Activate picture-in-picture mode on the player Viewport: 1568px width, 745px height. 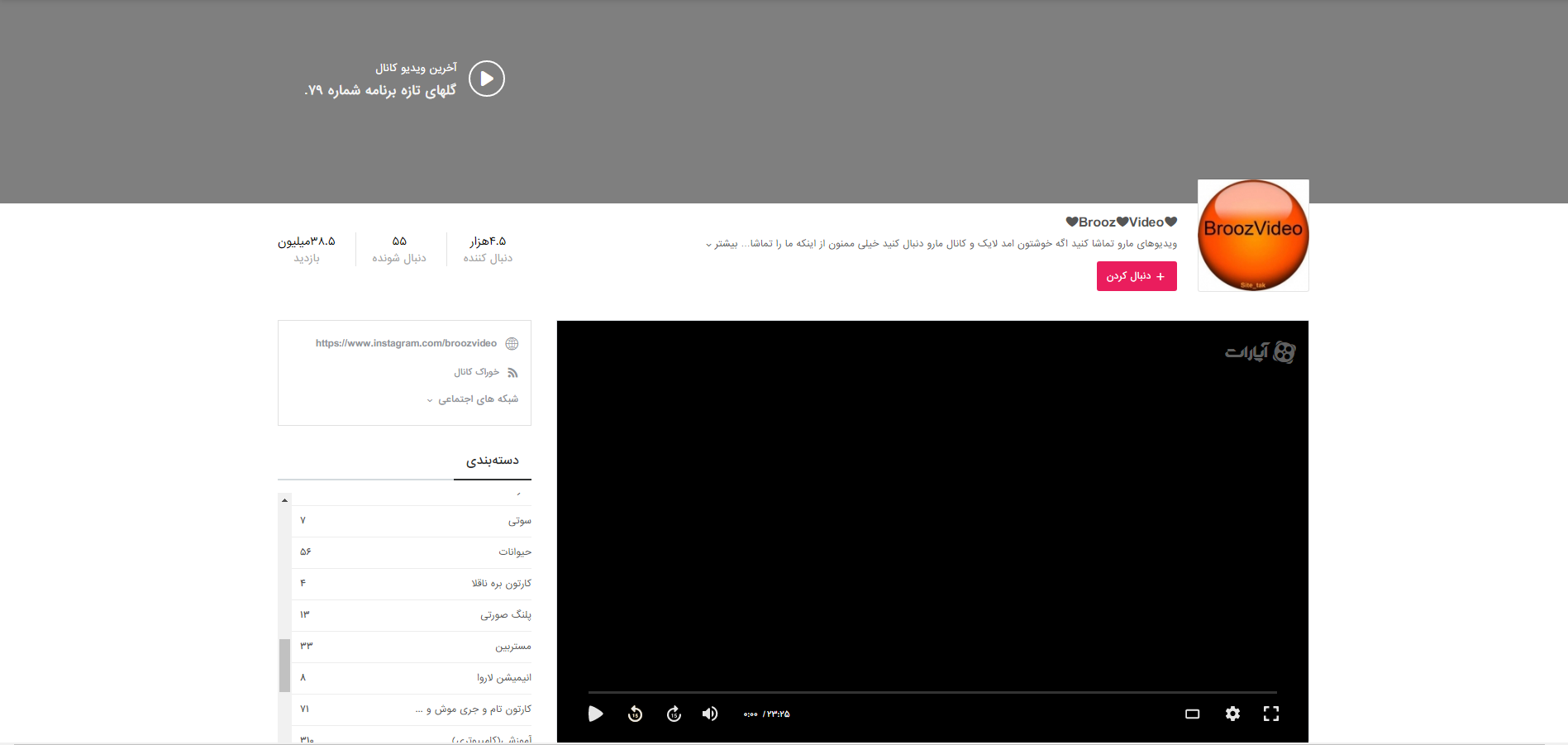click(x=1193, y=714)
